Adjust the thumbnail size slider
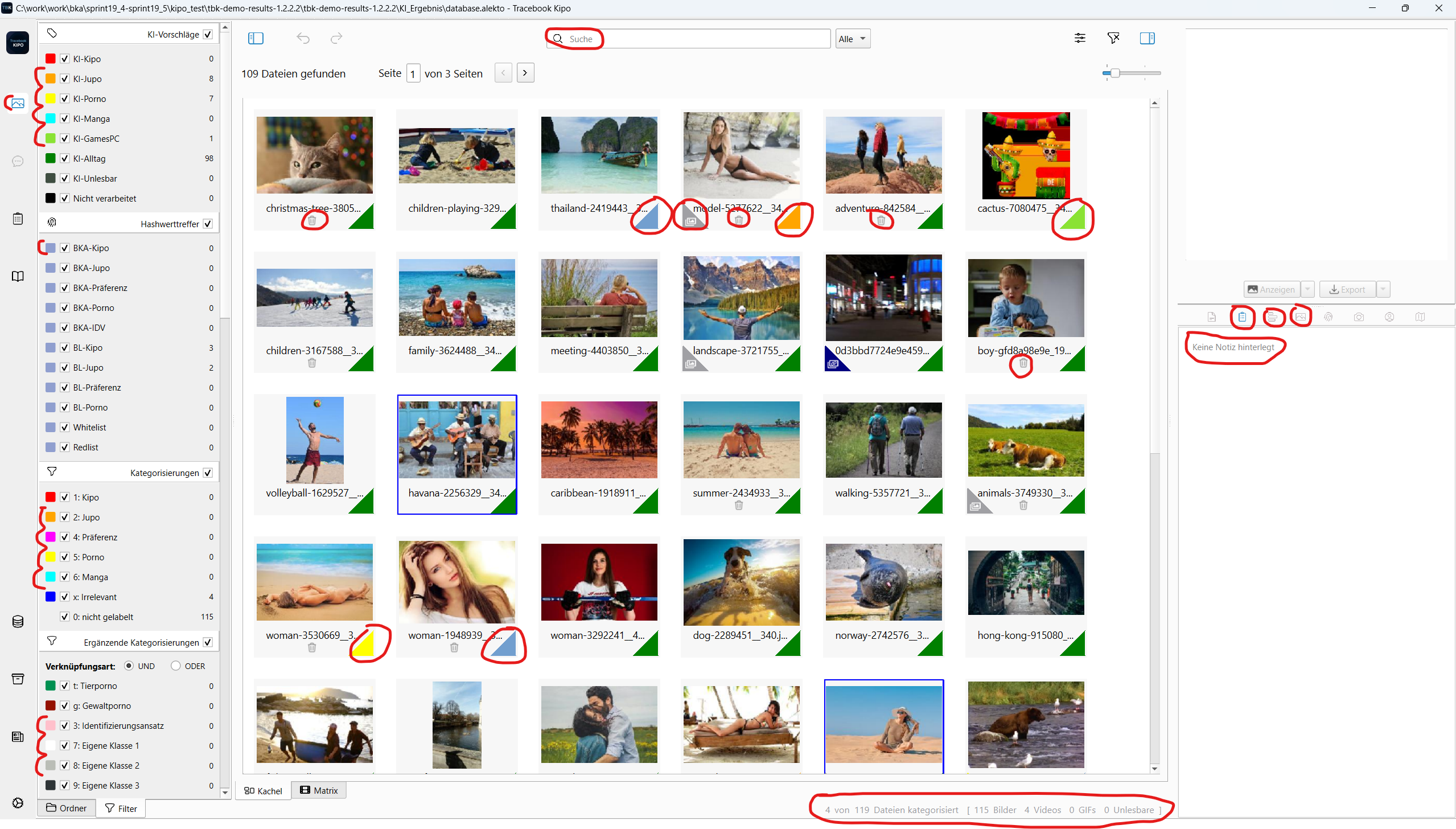 coord(1115,73)
